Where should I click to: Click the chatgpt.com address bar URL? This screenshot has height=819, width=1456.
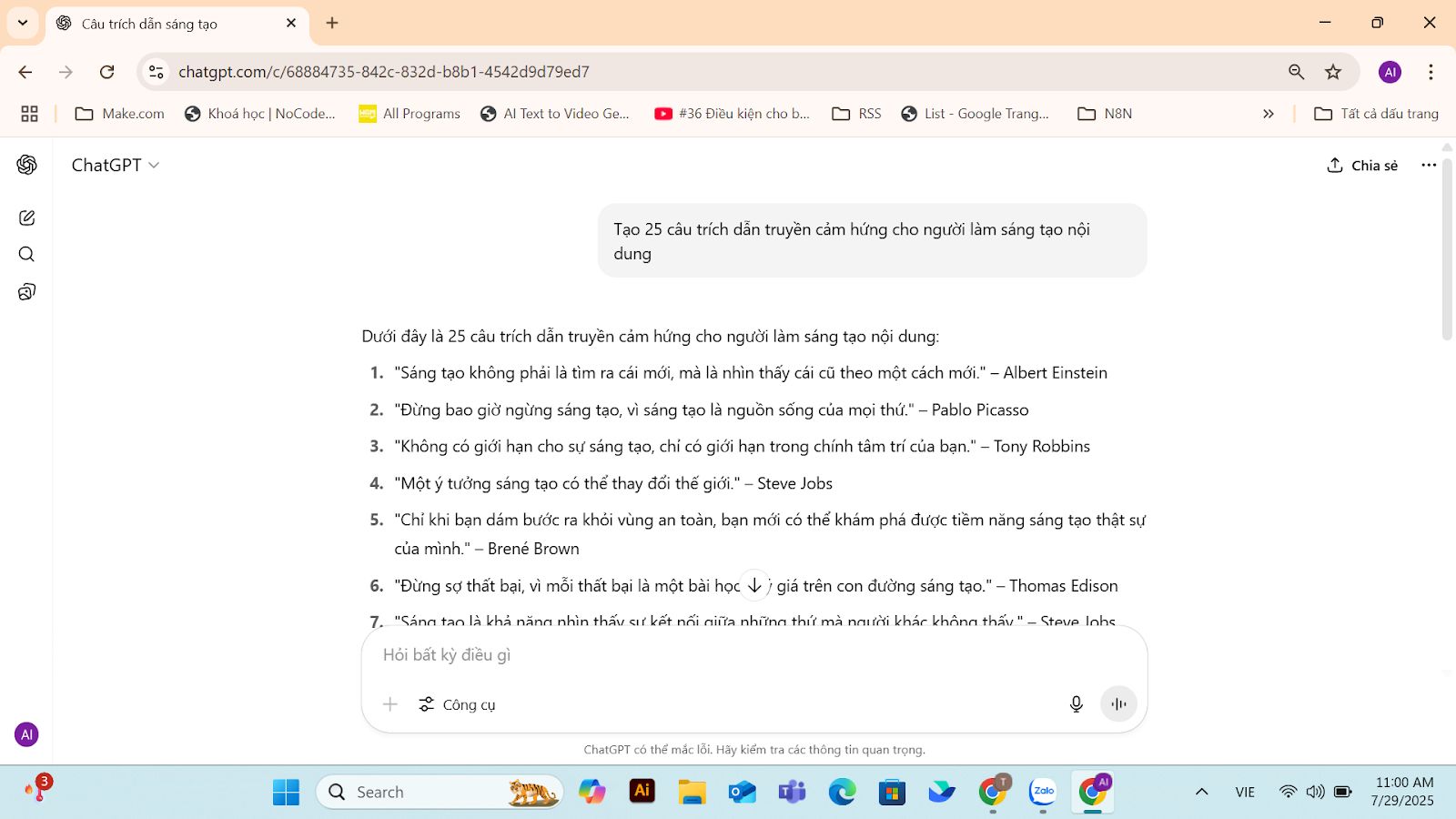point(383,72)
